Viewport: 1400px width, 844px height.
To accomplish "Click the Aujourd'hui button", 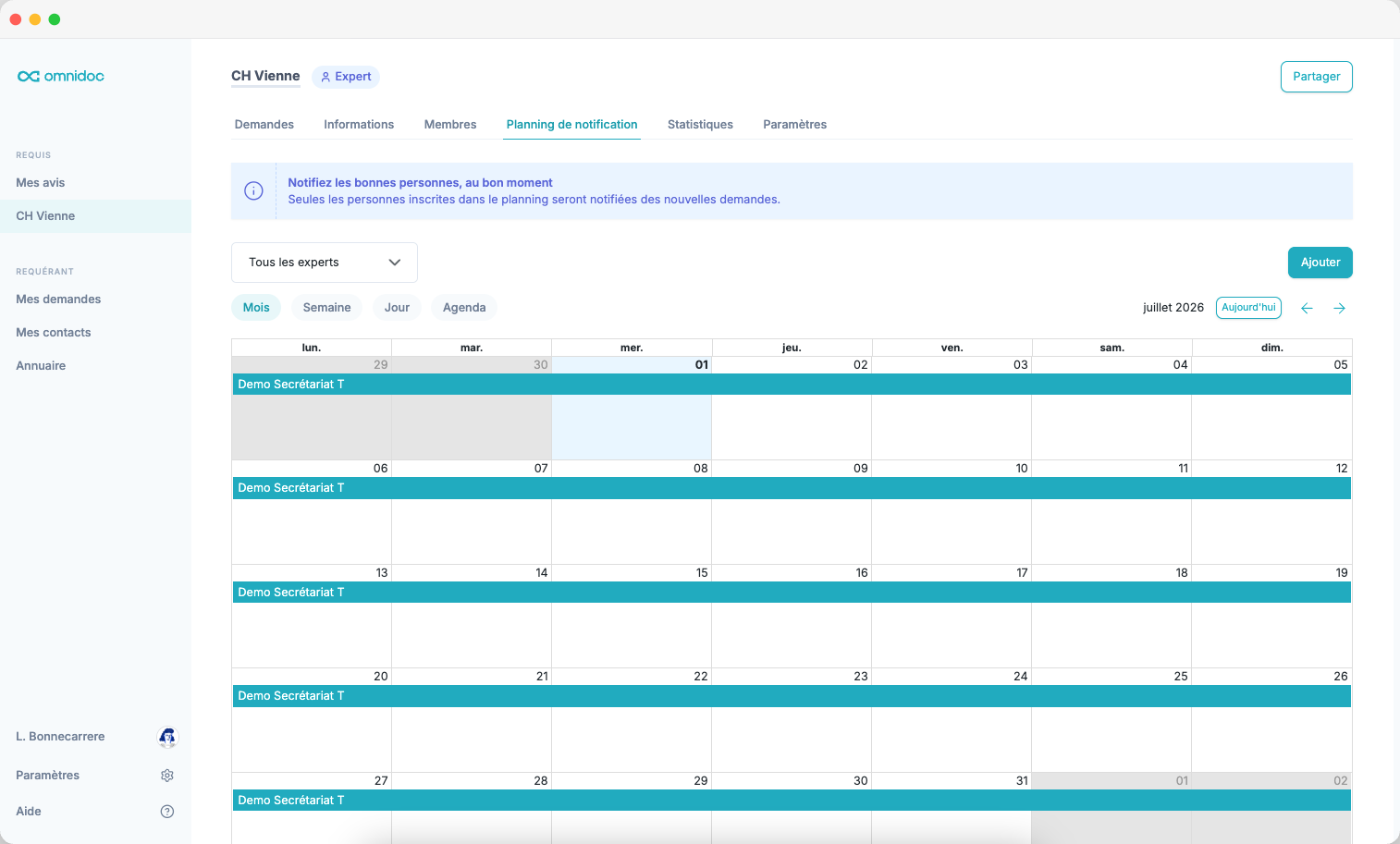I will [1248, 308].
